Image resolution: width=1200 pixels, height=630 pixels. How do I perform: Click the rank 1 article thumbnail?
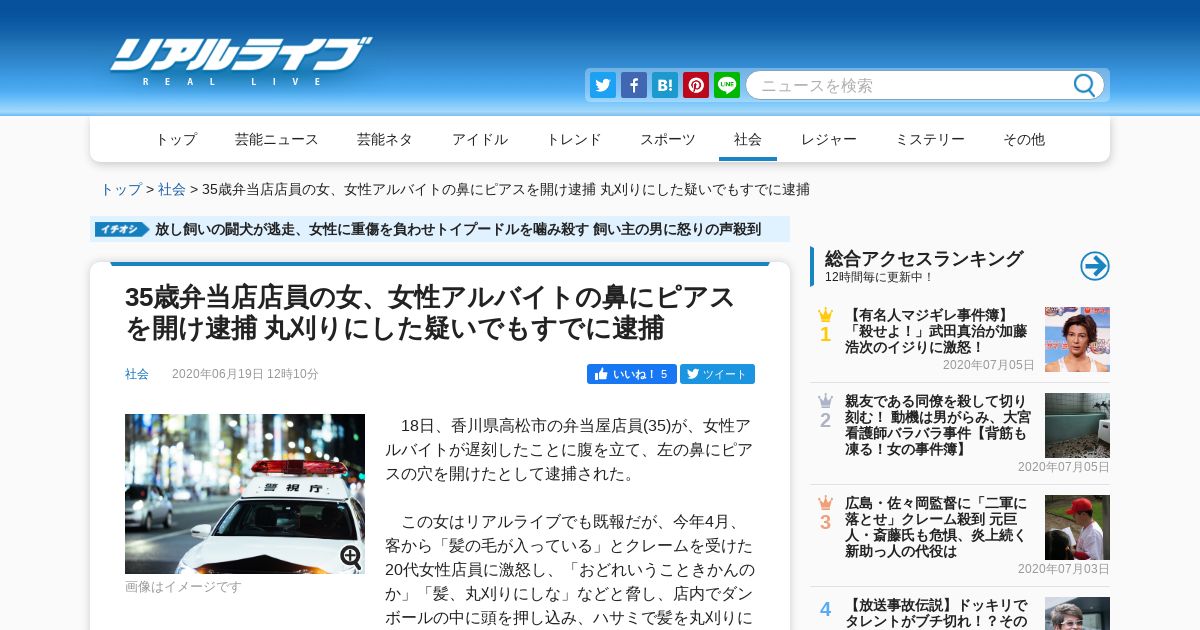[x=1077, y=339]
